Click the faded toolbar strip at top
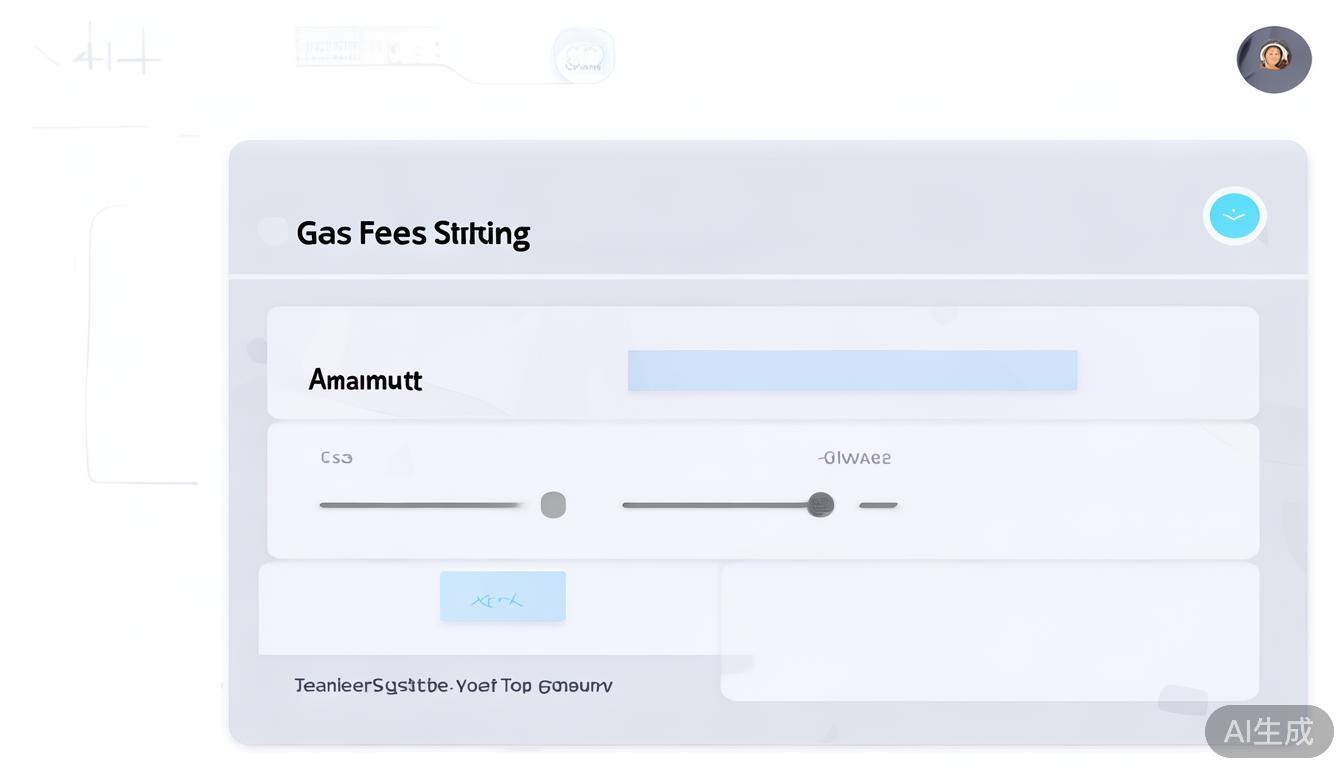The width and height of the screenshot is (1344, 768). tap(368, 48)
